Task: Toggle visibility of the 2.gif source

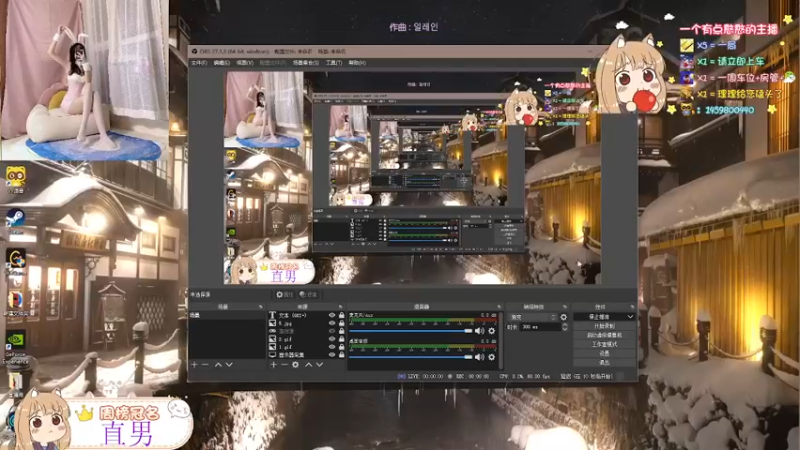Action: (x=332, y=339)
